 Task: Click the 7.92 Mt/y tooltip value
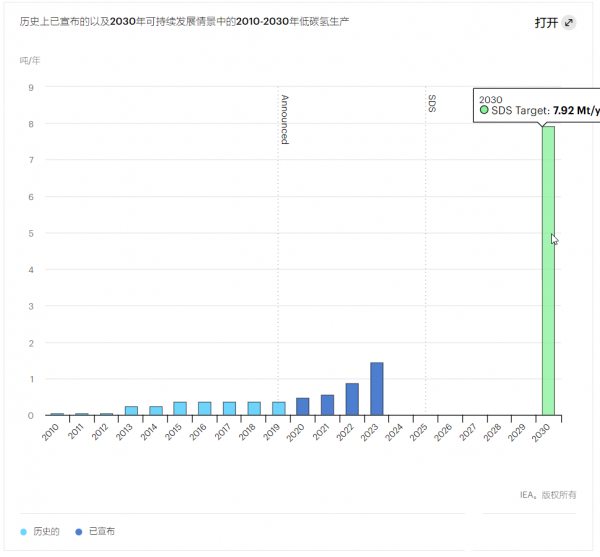[x=575, y=111]
